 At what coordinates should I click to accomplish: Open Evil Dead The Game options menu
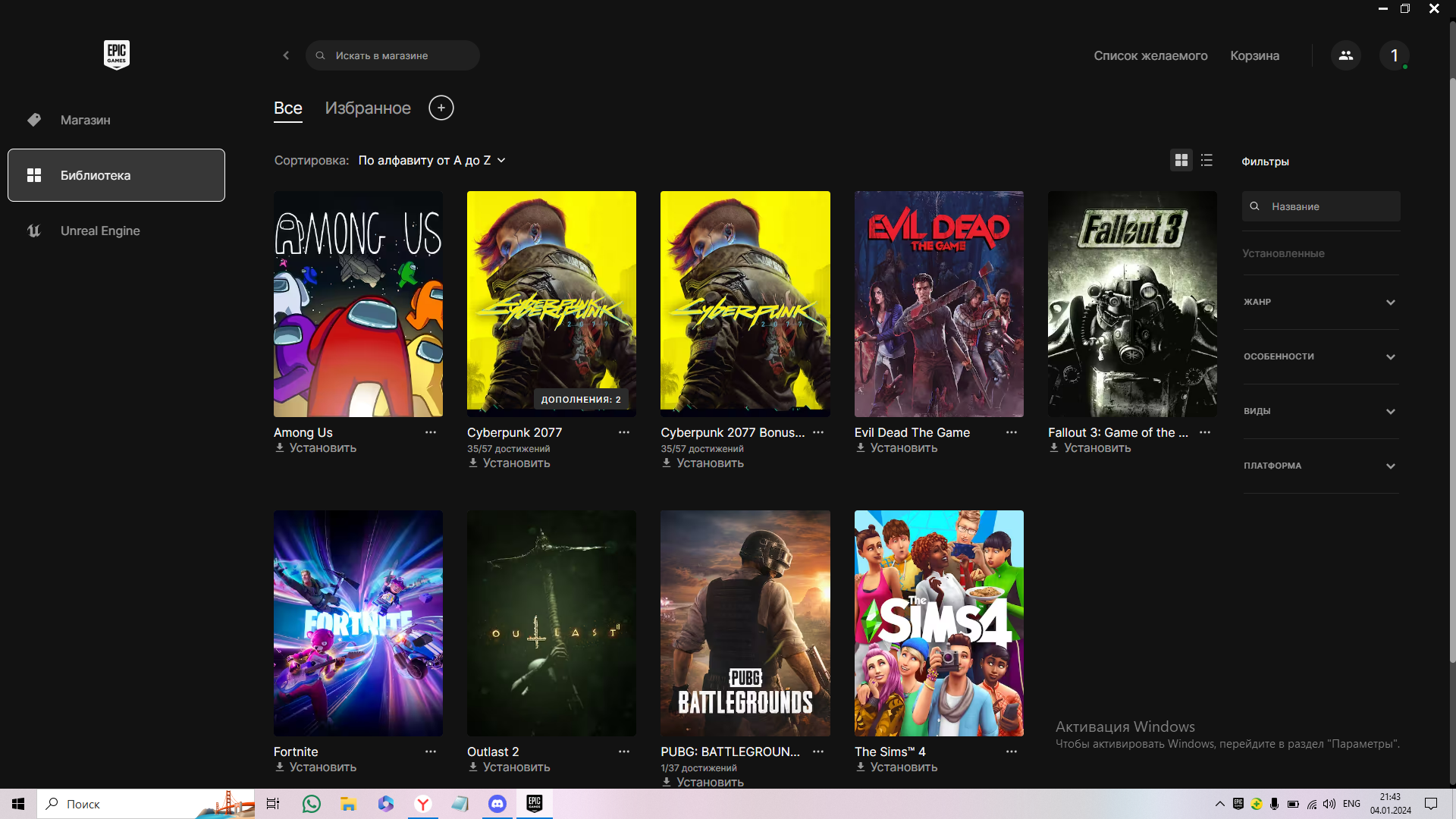(1012, 432)
